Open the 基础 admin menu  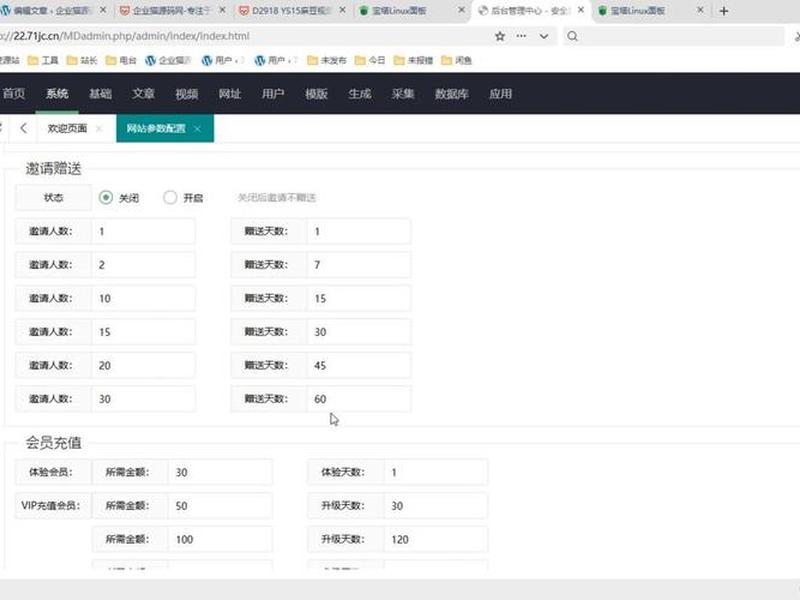(100, 93)
